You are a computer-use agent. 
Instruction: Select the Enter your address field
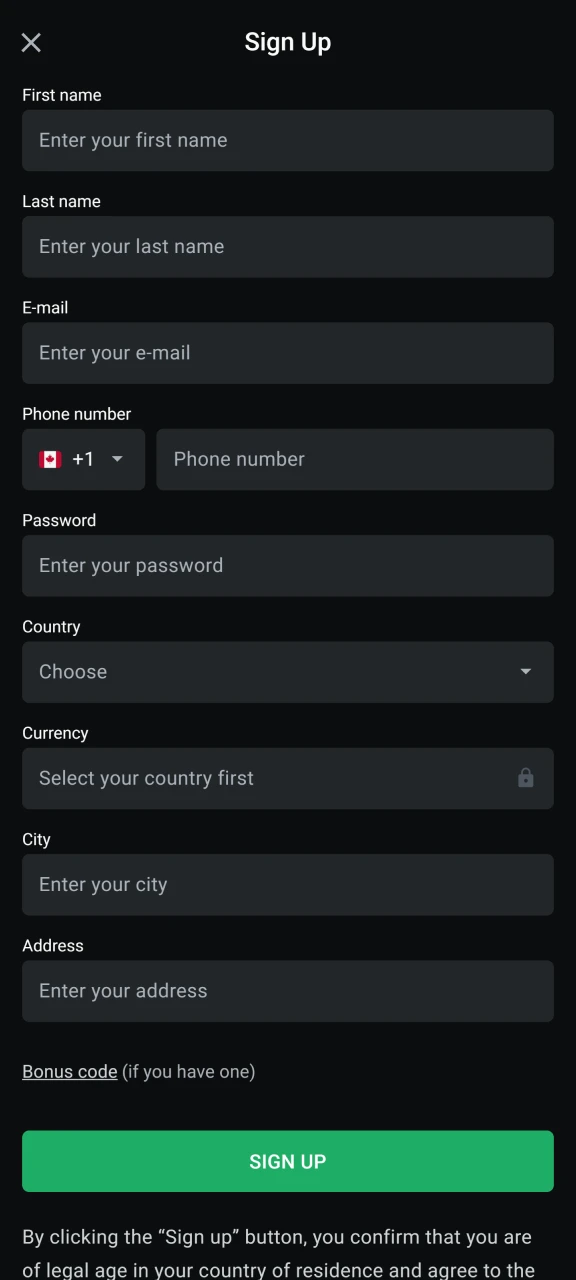point(288,990)
